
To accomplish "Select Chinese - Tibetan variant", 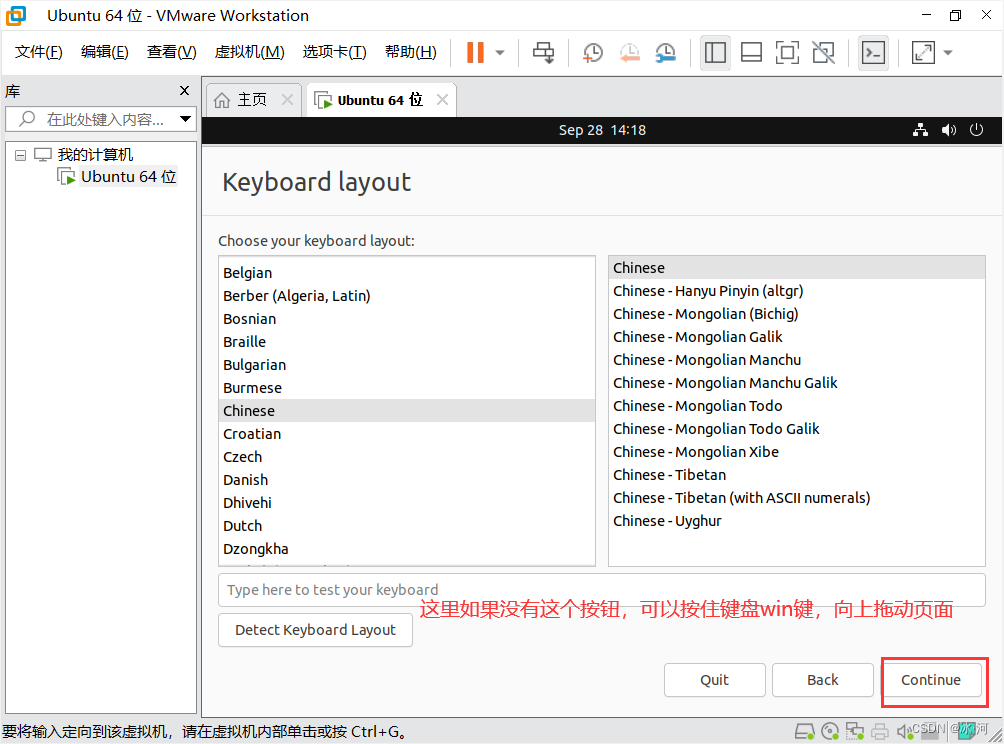I will pyautogui.click(x=797, y=475).
